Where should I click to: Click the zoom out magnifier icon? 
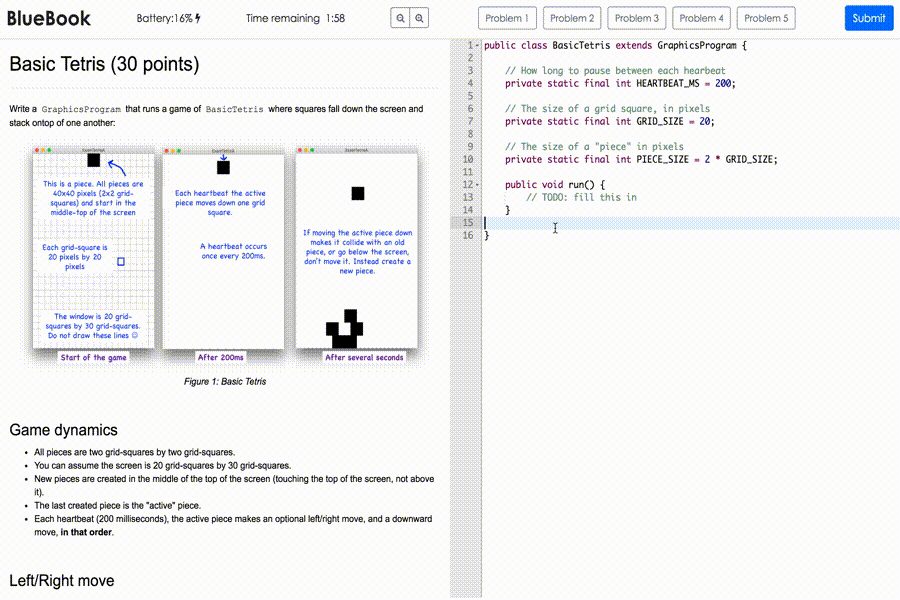400,18
